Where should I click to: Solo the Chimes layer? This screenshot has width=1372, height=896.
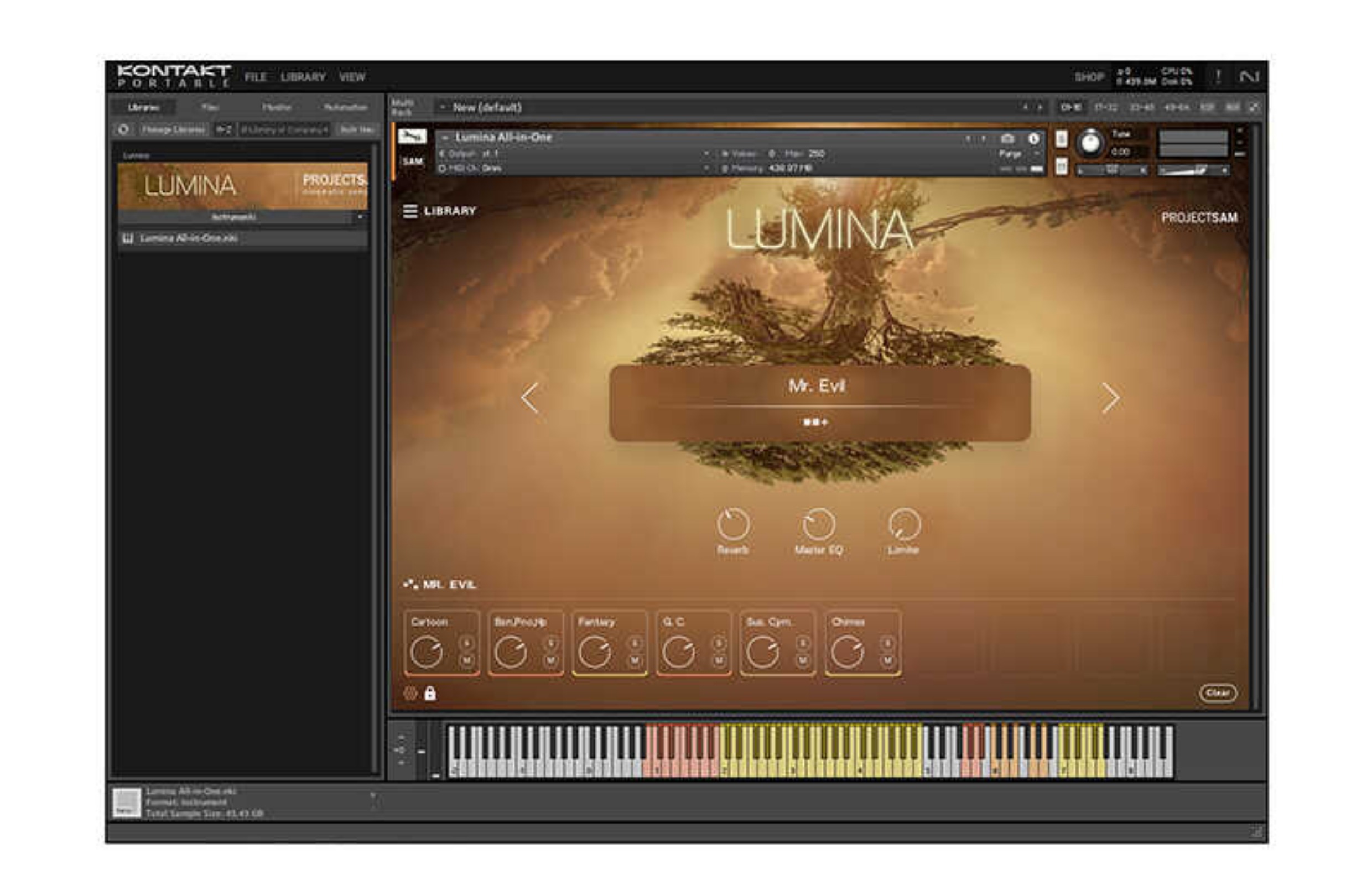pyautogui.click(x=888, y=643)
